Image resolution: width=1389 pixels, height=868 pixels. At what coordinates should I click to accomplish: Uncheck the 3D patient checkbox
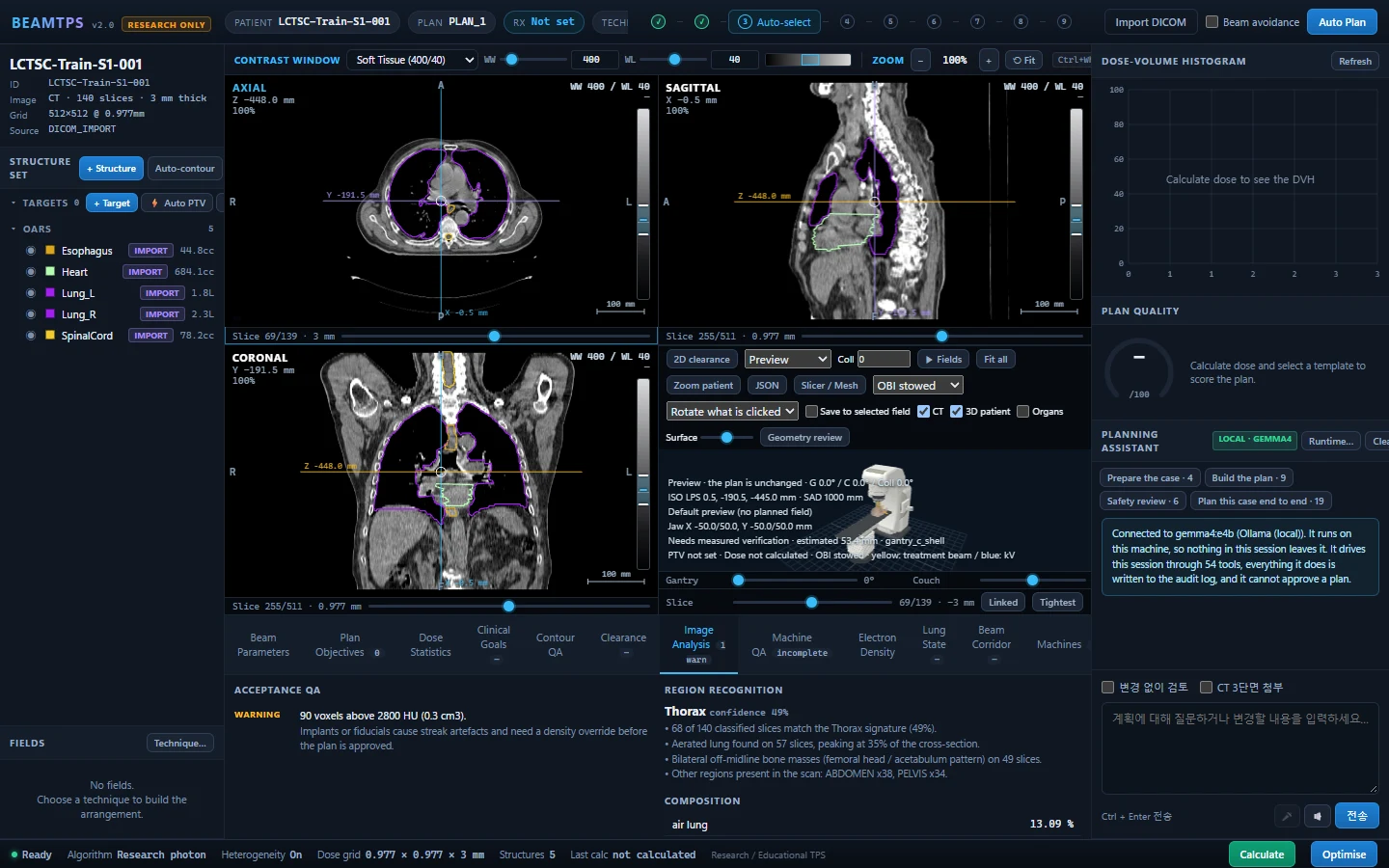pyautogui.click(x=956, y=411)
